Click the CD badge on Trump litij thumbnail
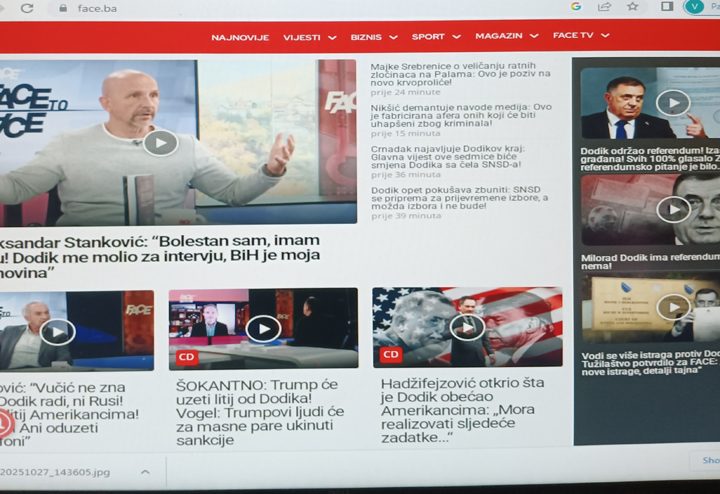Image resolution: width=720 pixels, height=494 pixels. coord(186,357)
